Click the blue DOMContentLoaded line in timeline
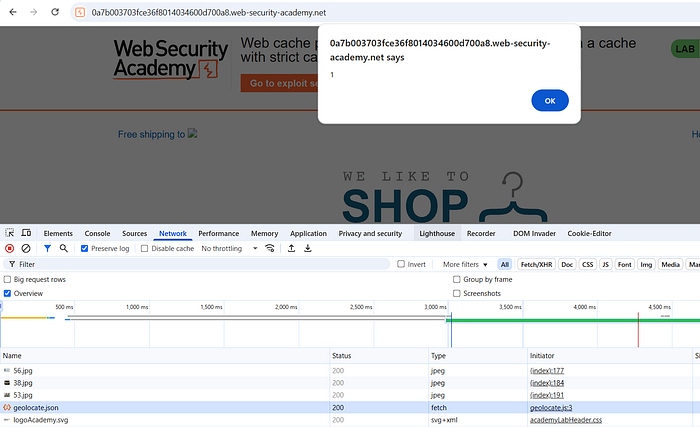The image size is (700, 427). coord(451,330)
